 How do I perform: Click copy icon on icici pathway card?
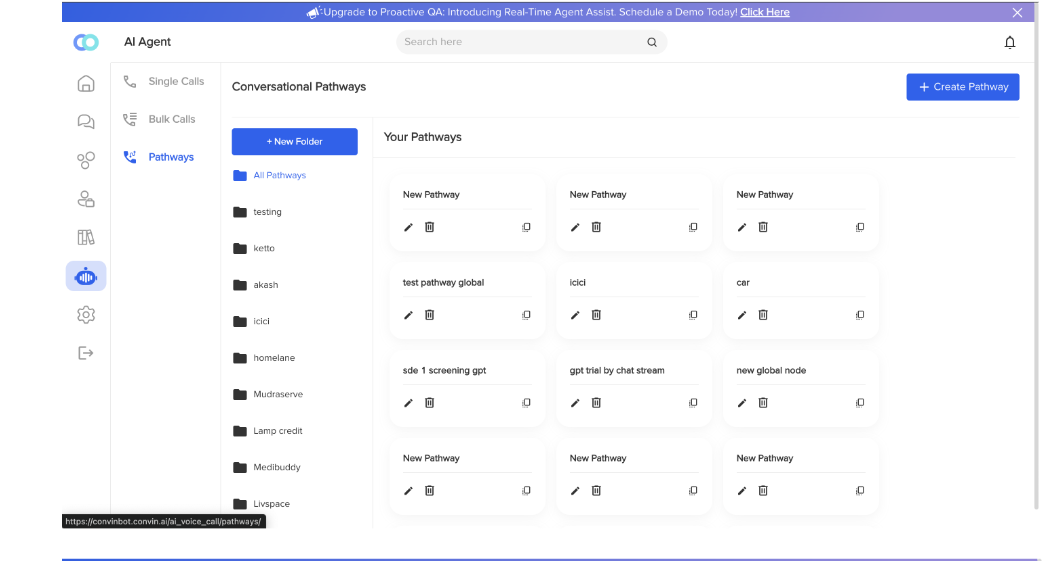[x=693, y=315]
